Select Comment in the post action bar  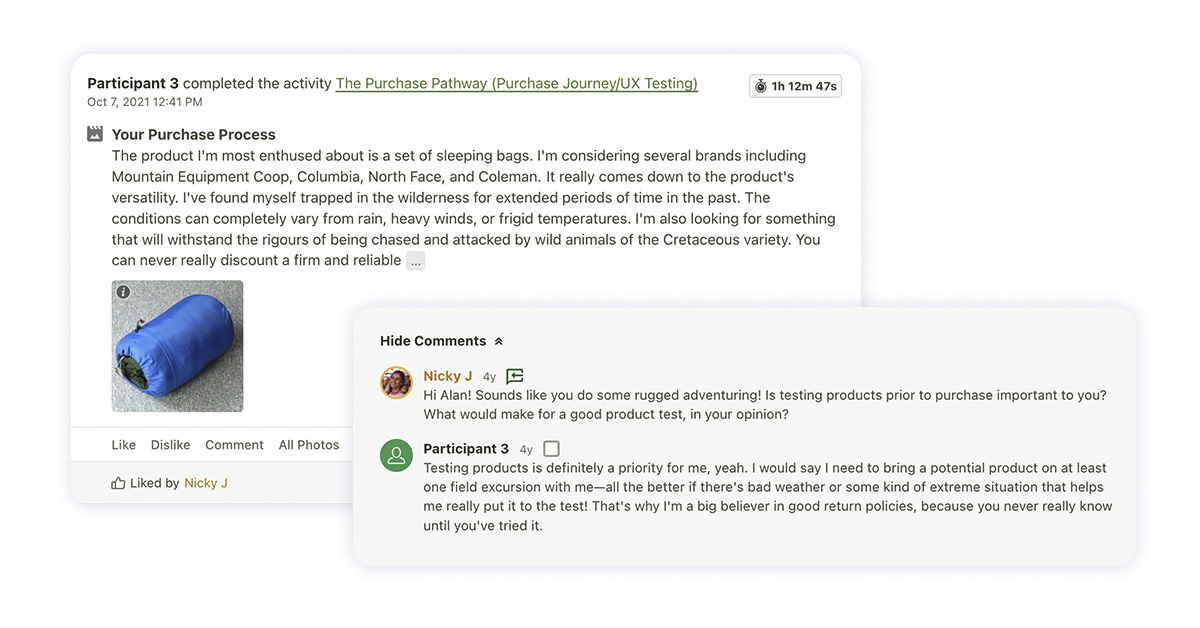(234, 445)
